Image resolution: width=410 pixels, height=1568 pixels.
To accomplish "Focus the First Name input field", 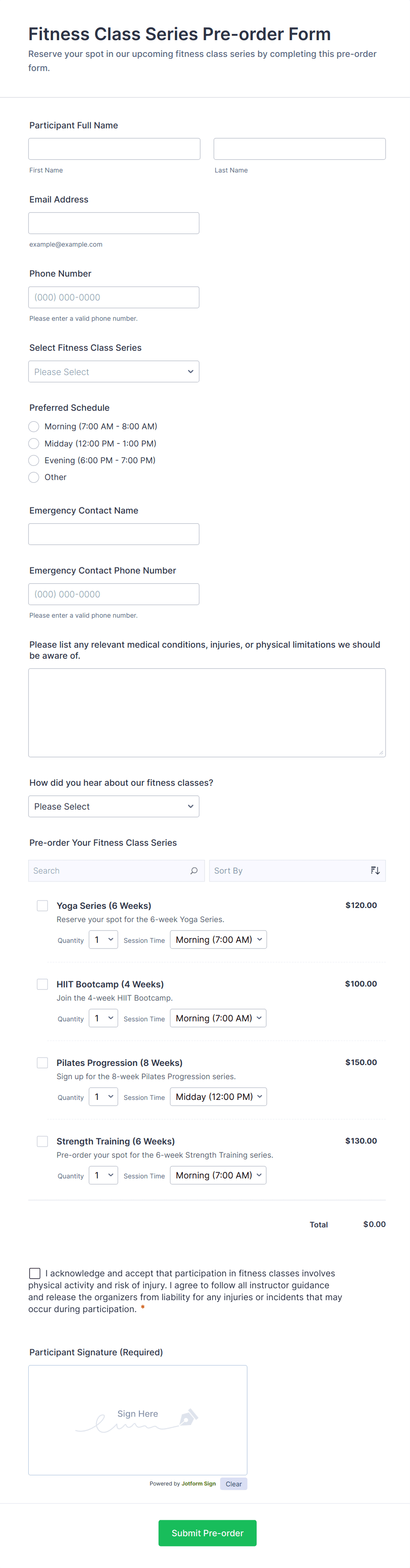I will pyautogui.click(x=114, y=149).
